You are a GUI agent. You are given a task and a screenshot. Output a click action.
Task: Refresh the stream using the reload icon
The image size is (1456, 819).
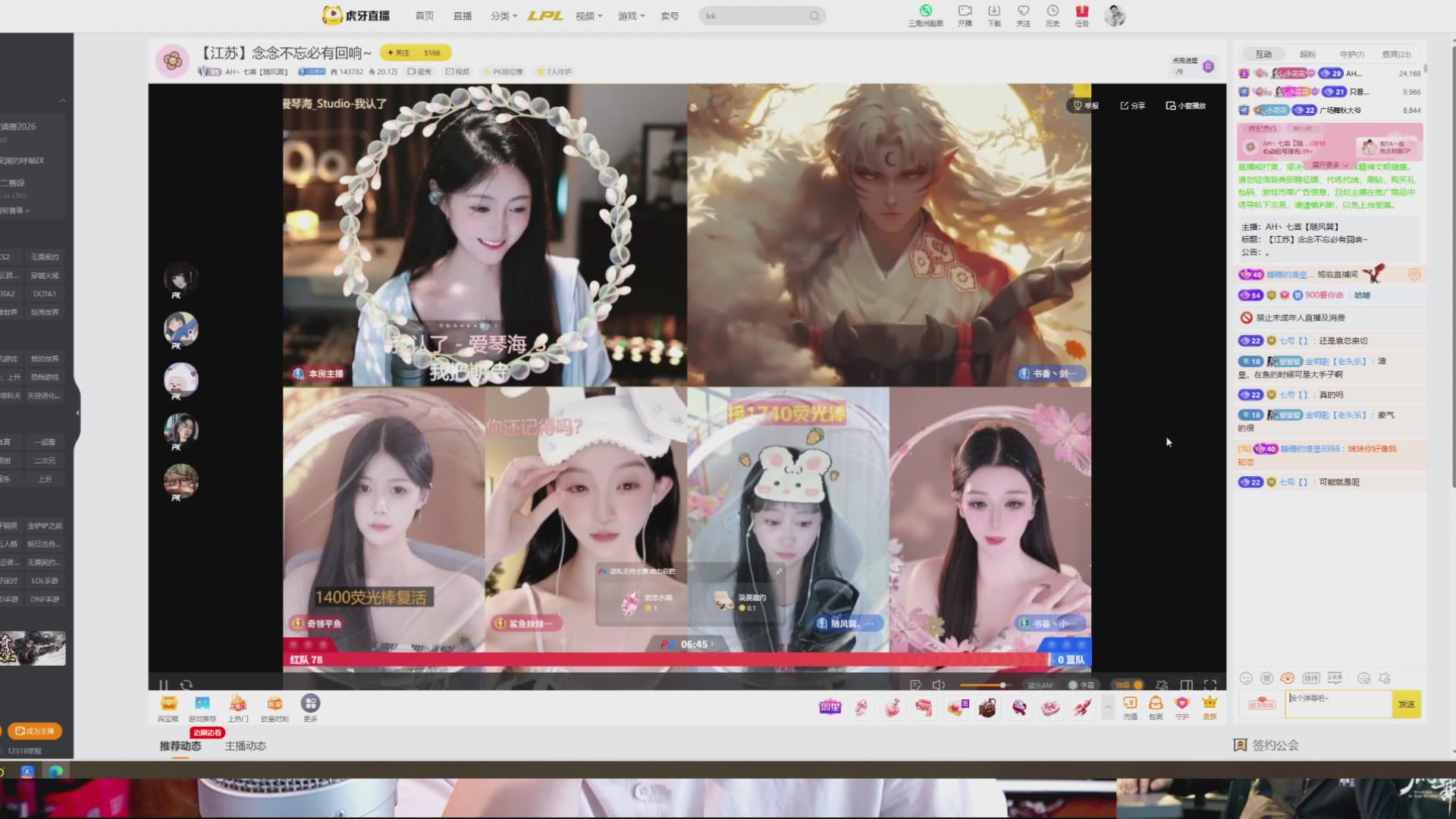(x=187, y=685)
